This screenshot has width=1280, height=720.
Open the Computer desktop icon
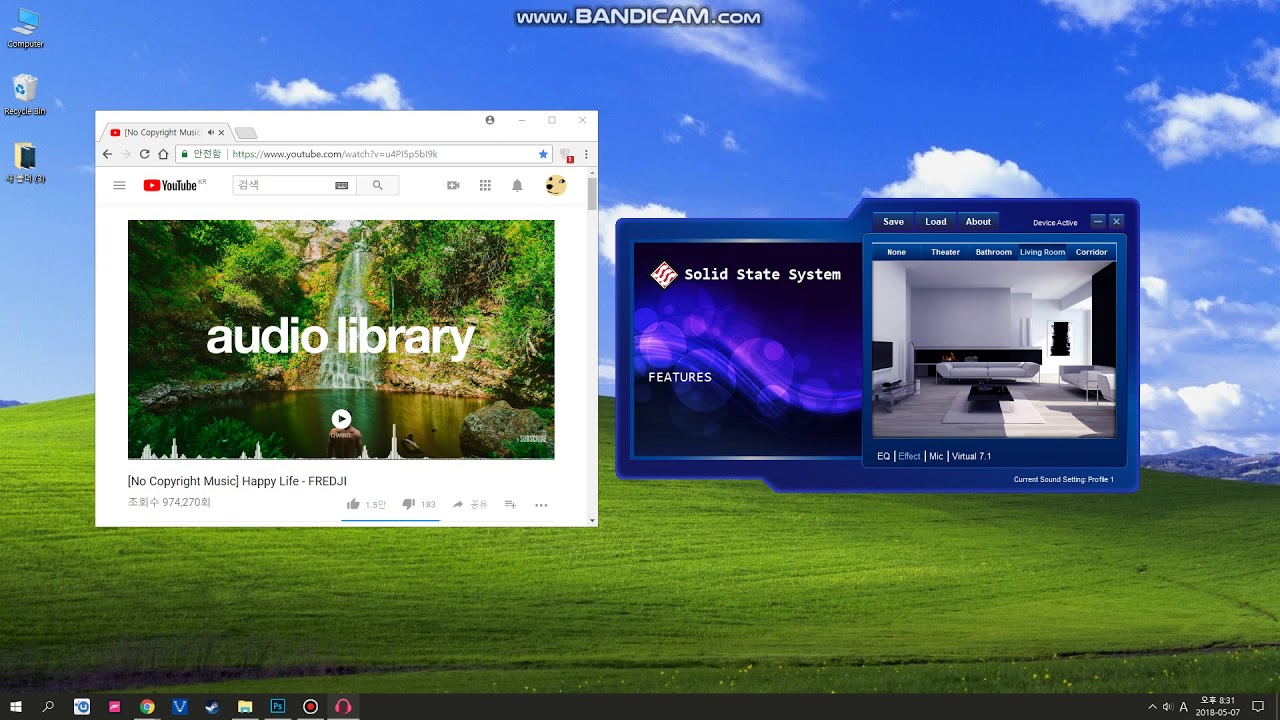25,28
